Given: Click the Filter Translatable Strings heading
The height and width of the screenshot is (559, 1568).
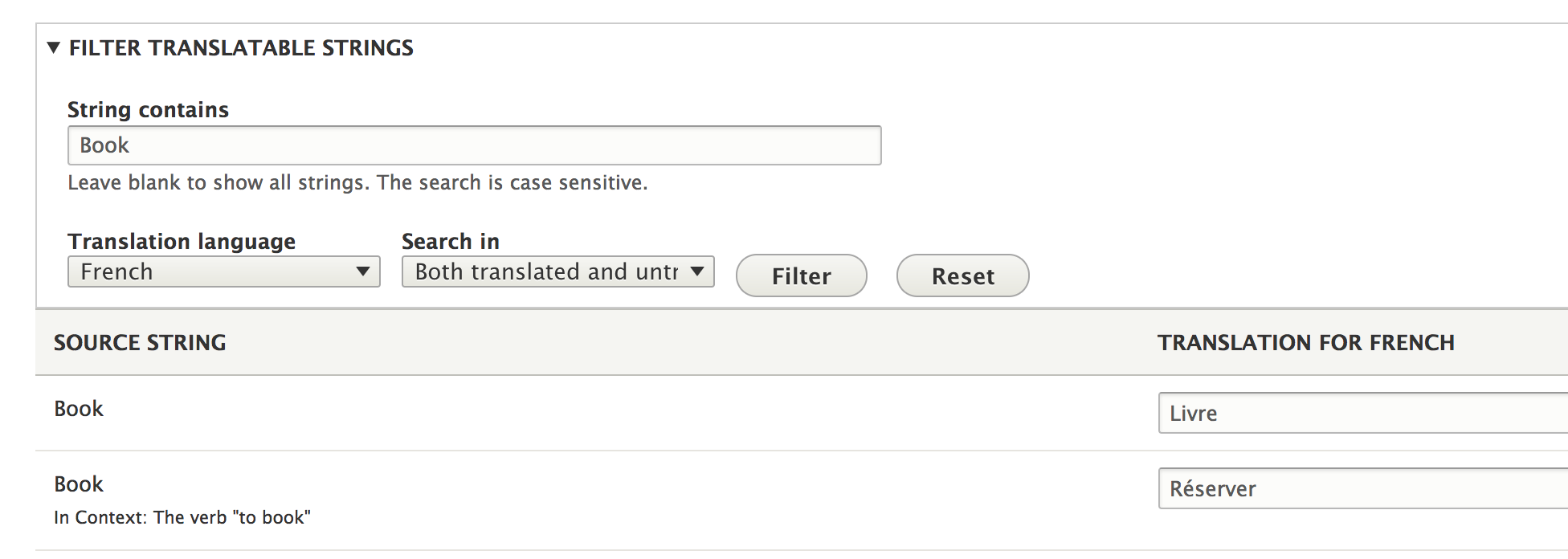Looking at the screenshot, I should pyautogui.click(x=241, y=48).
